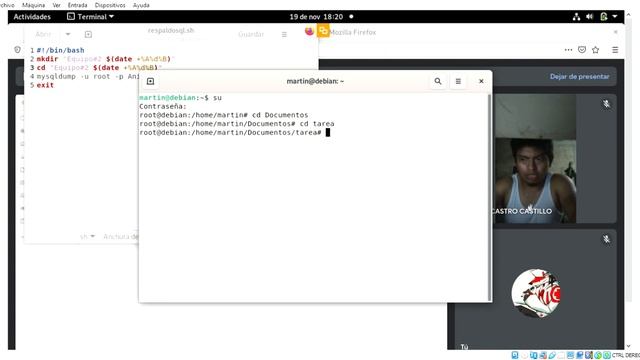This screenshot has height=360, width=640.
Task: Click the terminal vertical scrollbar
Action: point(489,198)
